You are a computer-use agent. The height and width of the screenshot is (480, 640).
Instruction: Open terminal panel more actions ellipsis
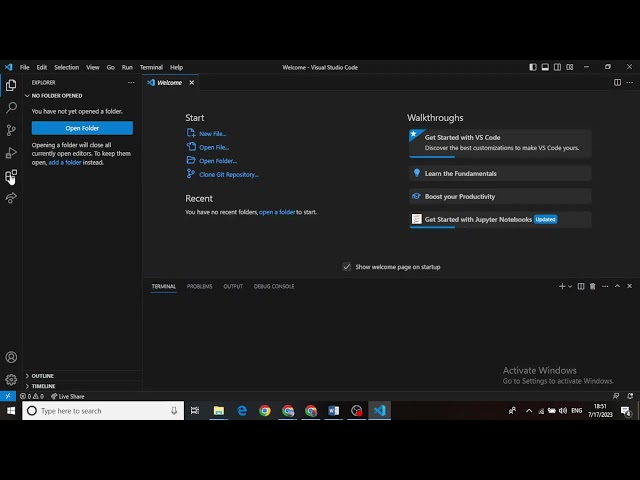[605, 286]
